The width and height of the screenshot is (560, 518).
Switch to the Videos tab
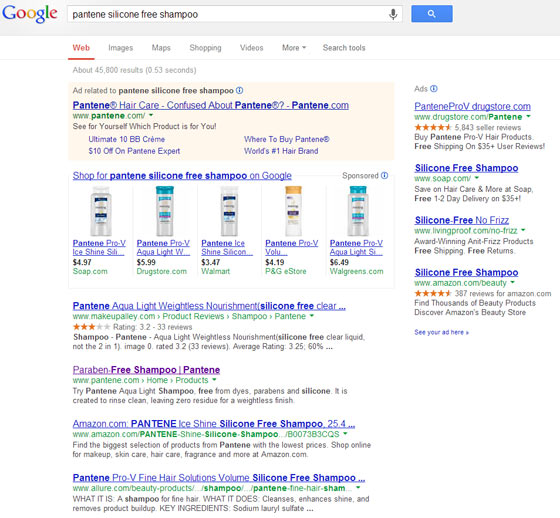(251, 48)
